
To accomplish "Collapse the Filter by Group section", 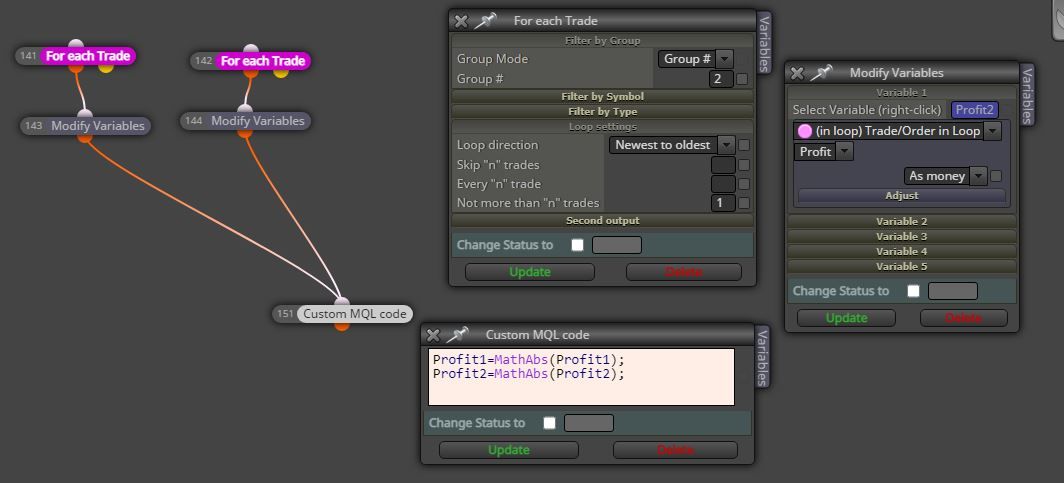I will pos(603,41).
